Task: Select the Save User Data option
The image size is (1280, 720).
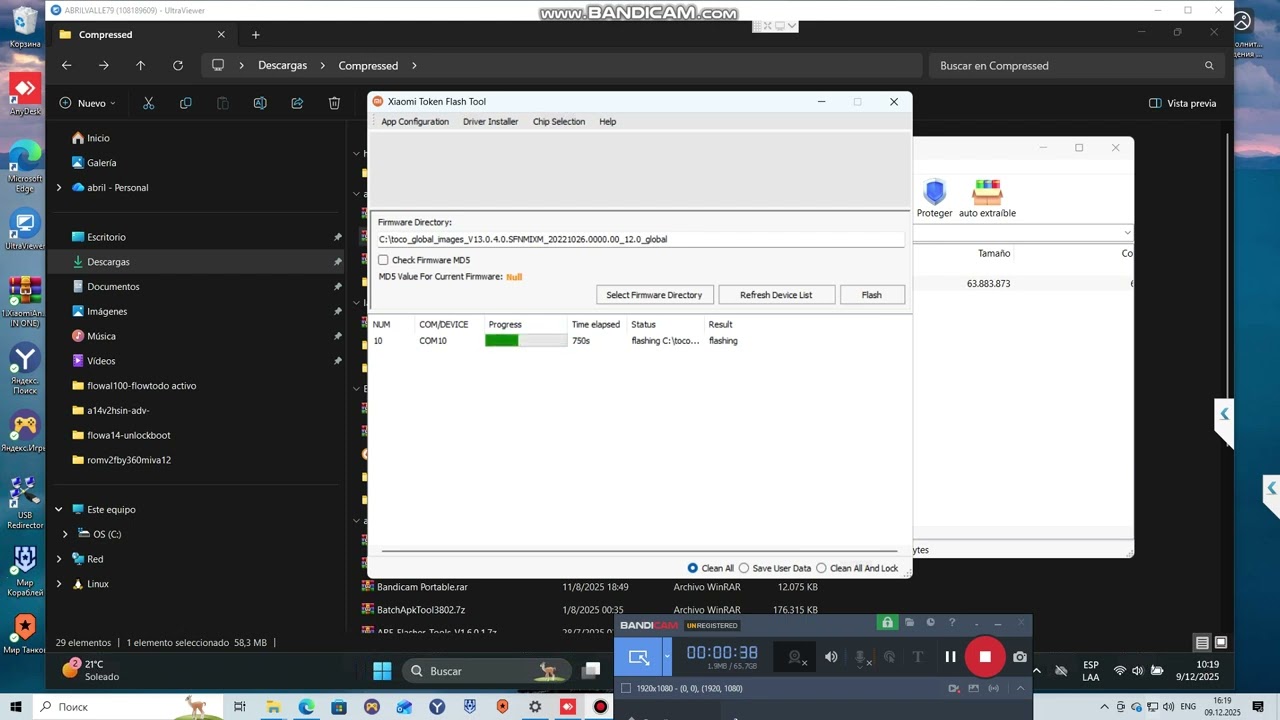Action: click(x=743, y=568)
